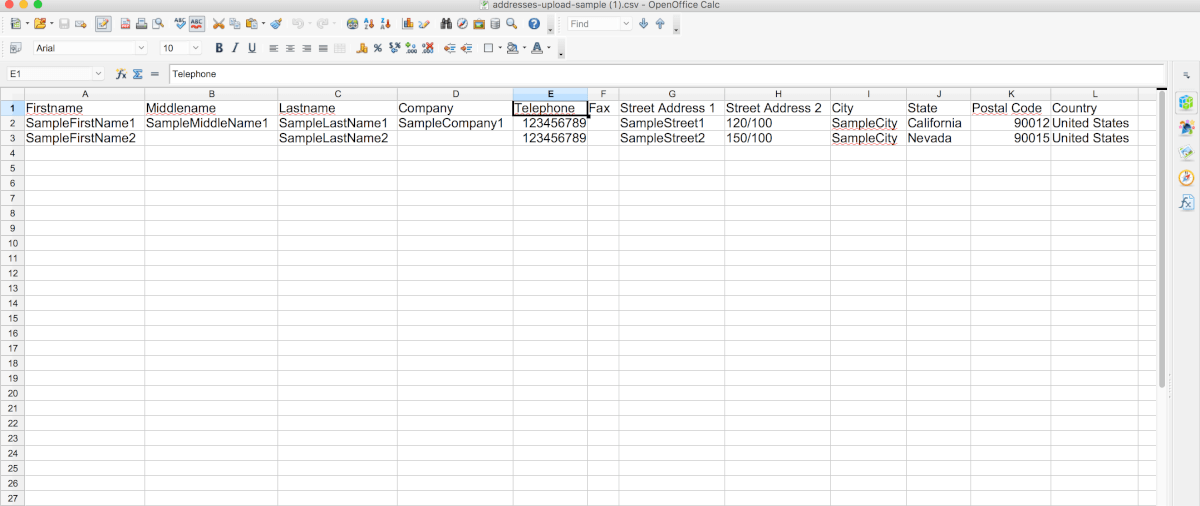Apply percent number format
The image size is (1200, 506).
coord(378,48)
